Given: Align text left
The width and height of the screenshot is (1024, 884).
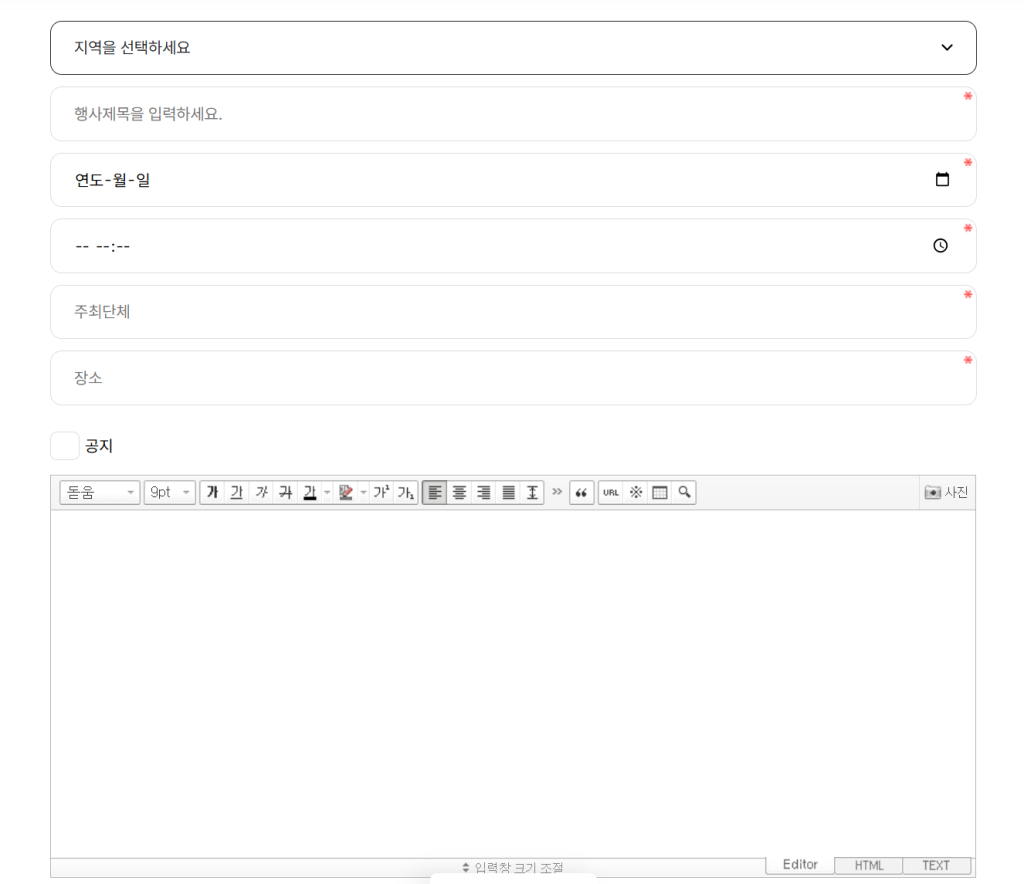Looking at the screenshot, I should (434, 492).
